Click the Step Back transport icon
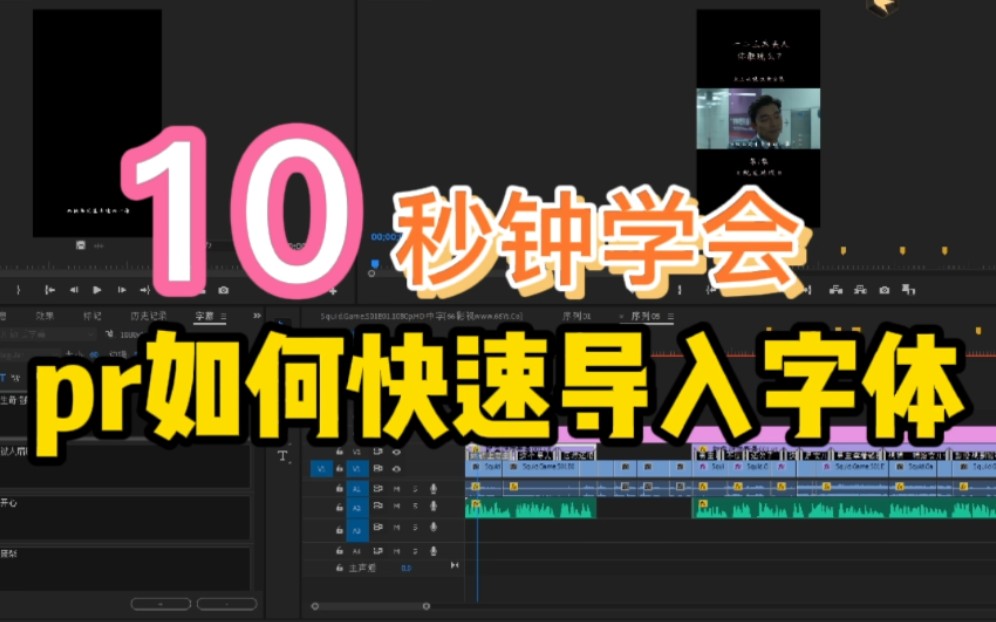The width and height of the screenshot is (996, 622). (x=74, y=291)
